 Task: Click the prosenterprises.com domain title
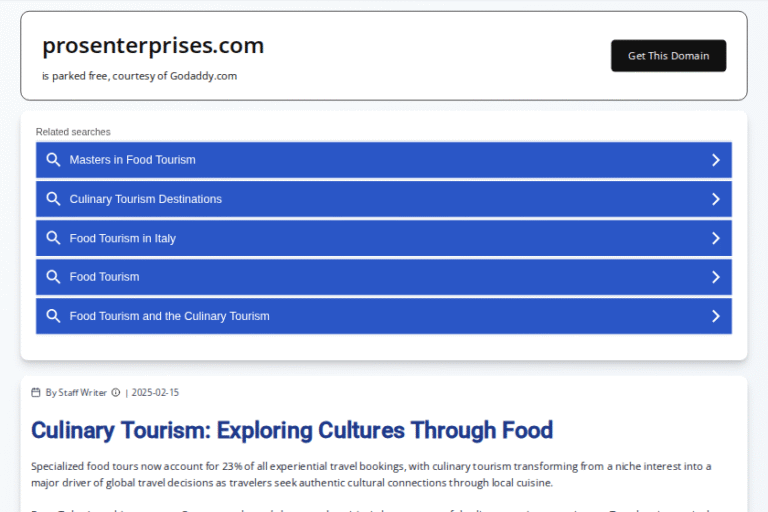[153, 46]
